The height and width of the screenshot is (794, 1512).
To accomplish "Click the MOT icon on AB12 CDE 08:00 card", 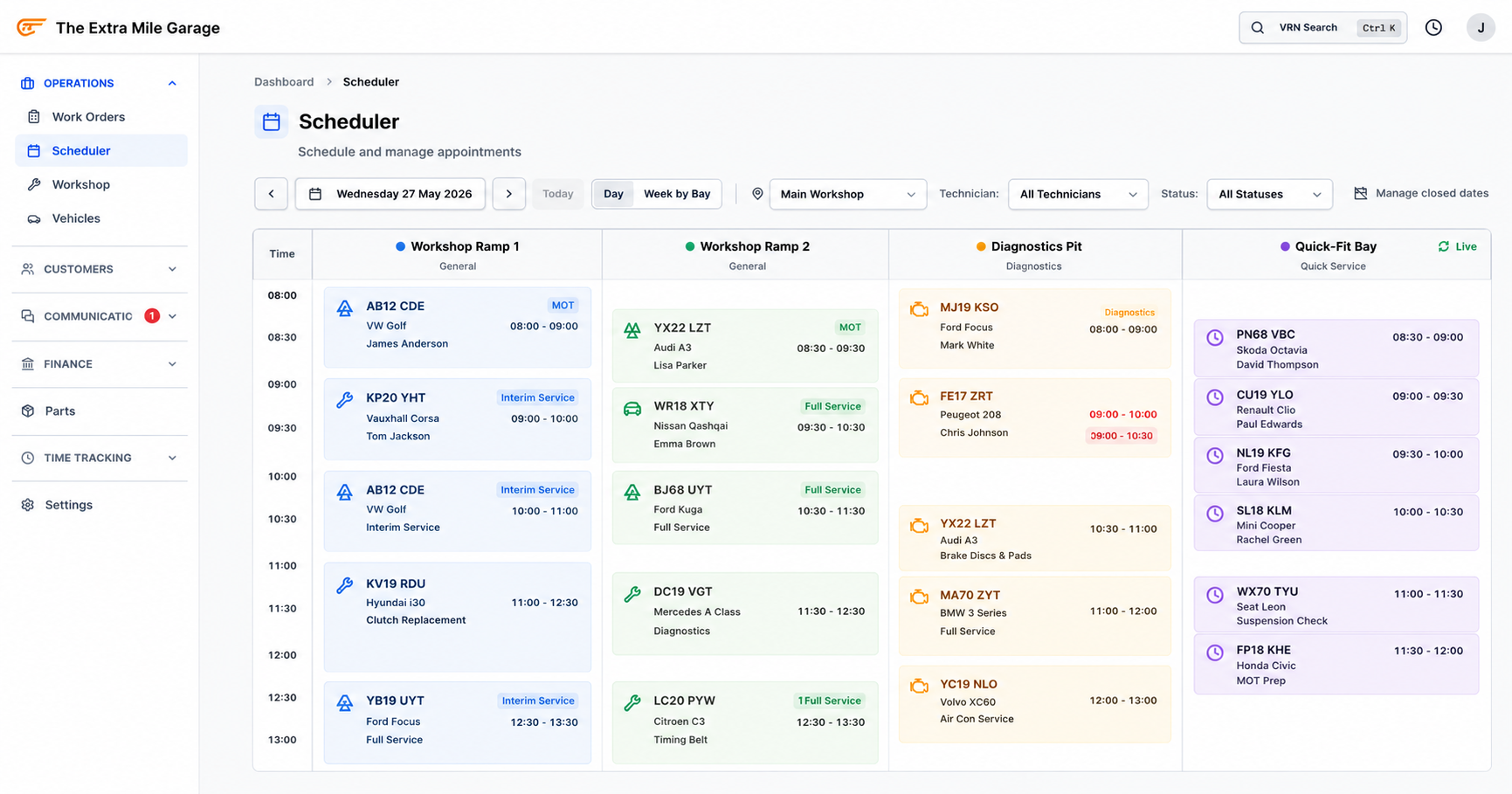I will (x=345, y=308).
